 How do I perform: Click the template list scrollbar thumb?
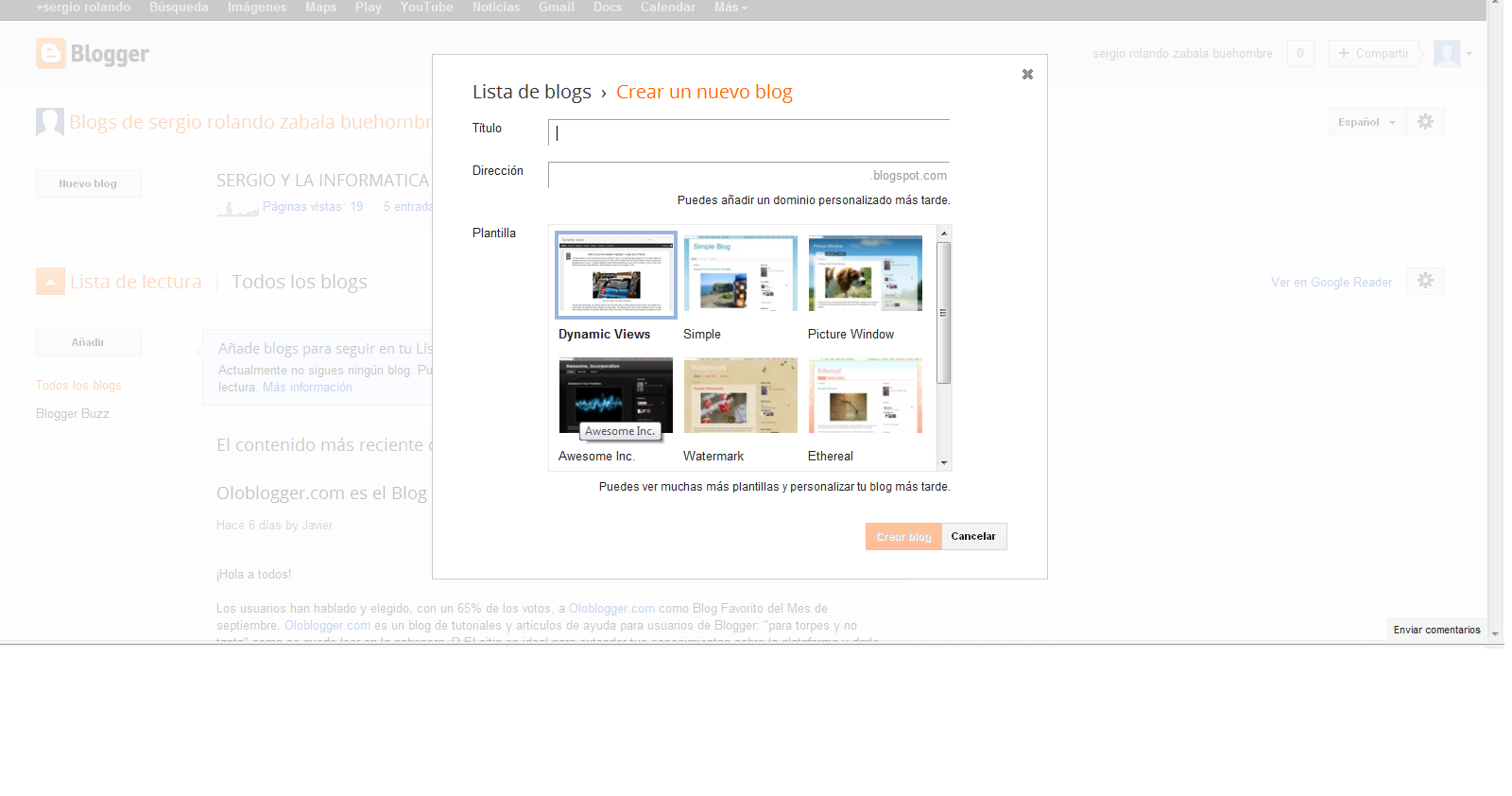(x=943, y=313)
